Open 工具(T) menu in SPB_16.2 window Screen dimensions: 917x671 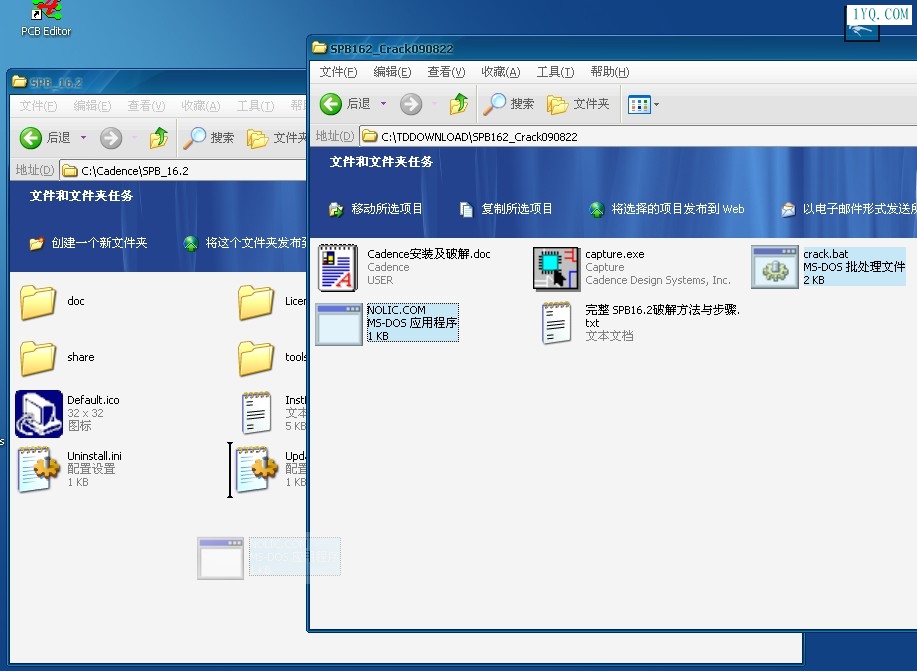pyautogui.click(x=255, y=106)
